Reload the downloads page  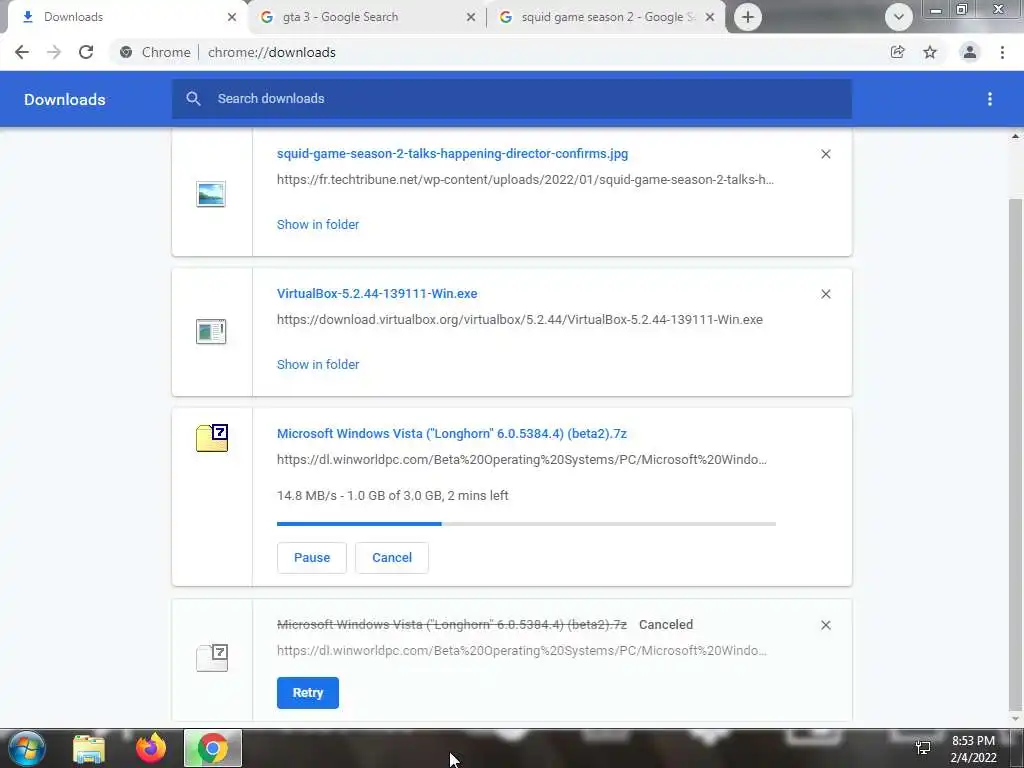tap(86, 52)
